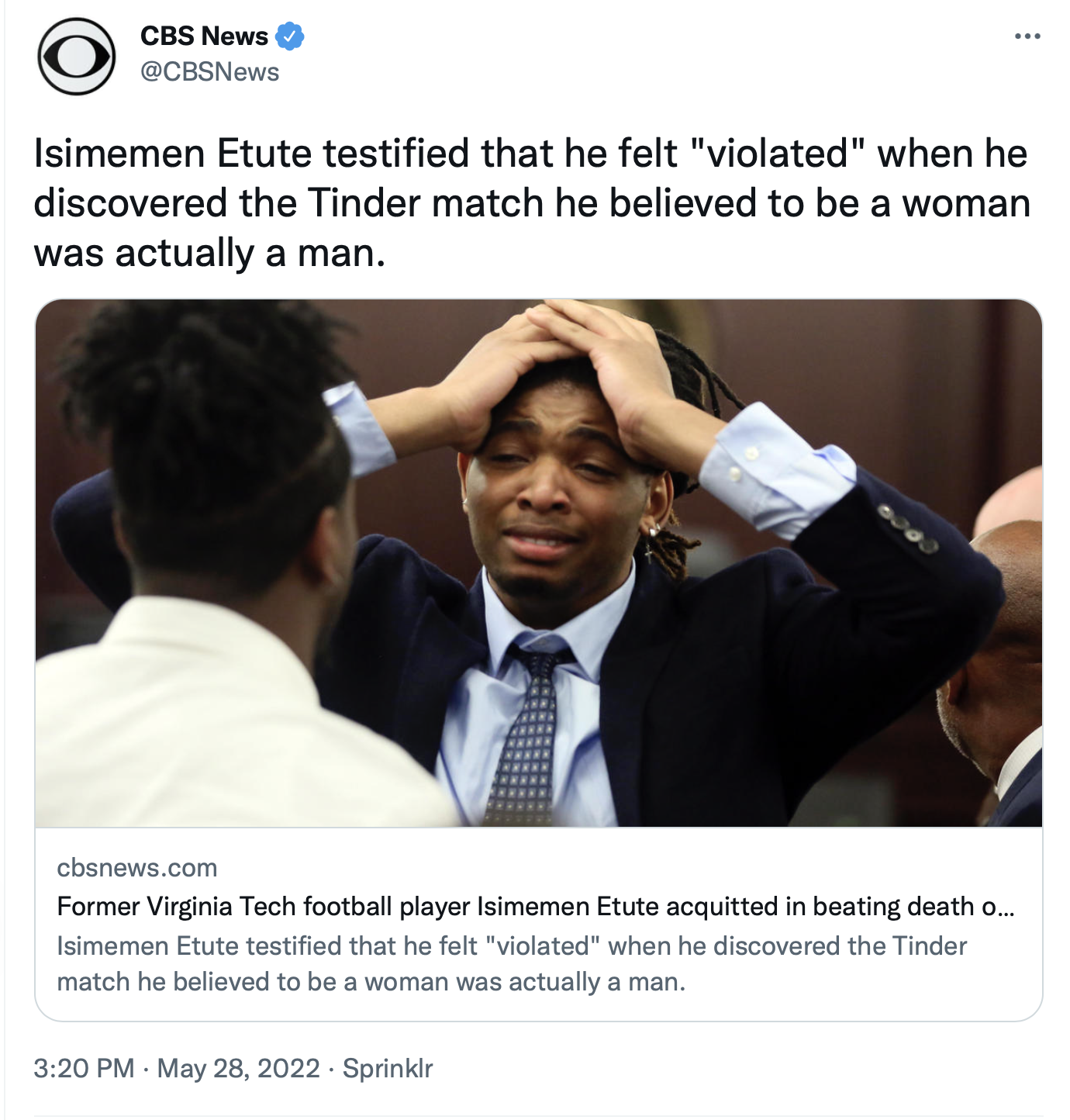The height and width of the screenshot is (1120, 1070).
Task: Open the 3:20 PM timestamp
Action: pyautogui.click(x=84, y=1068)
